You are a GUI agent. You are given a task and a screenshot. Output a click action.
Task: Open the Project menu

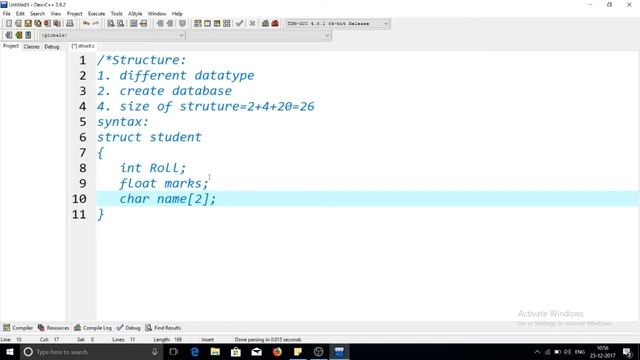(75, 13)
